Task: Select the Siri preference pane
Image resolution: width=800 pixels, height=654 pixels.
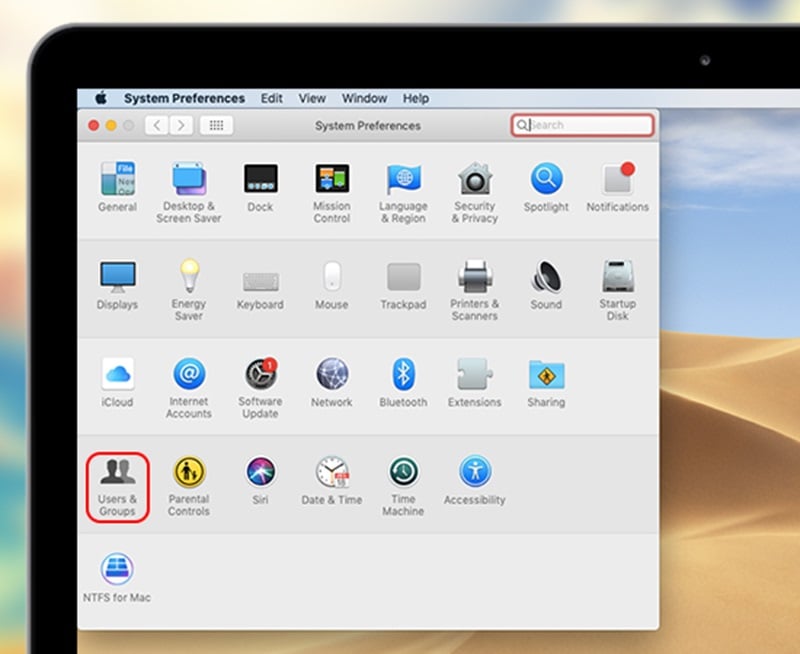Action: tap(260, 476)
